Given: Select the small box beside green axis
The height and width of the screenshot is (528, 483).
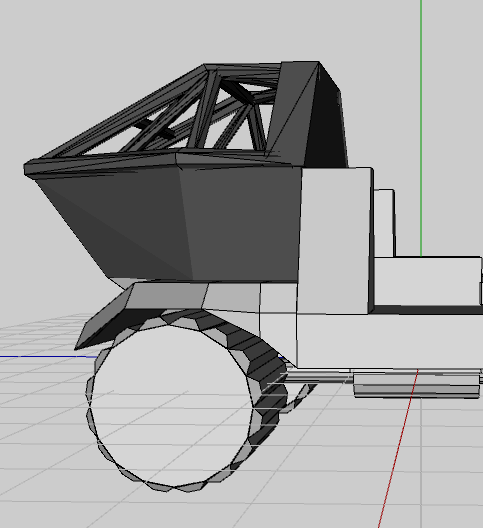Looking at the screenshot, I should tap(384, 223).
